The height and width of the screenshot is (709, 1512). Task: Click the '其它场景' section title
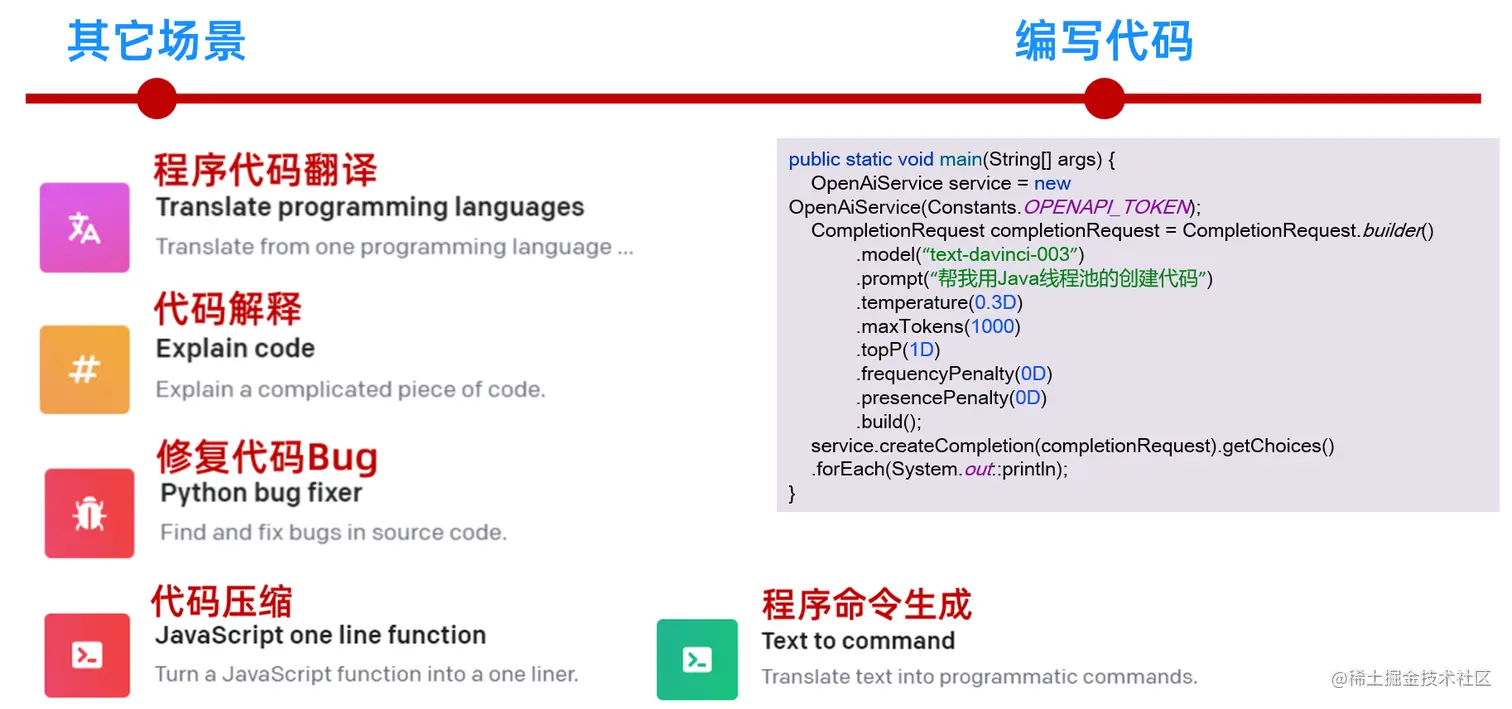point(157,41)
